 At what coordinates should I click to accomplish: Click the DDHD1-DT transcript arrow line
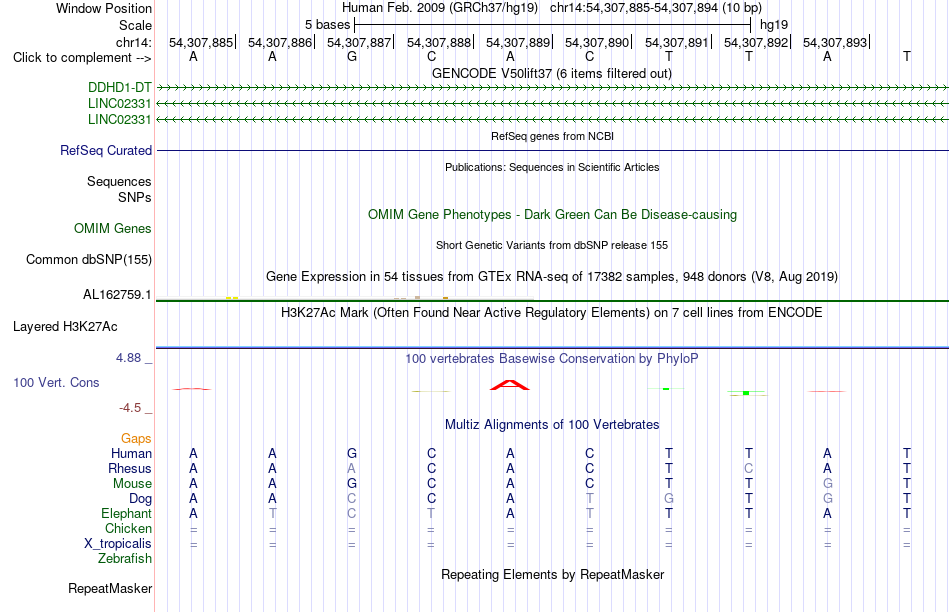(552, 88)
